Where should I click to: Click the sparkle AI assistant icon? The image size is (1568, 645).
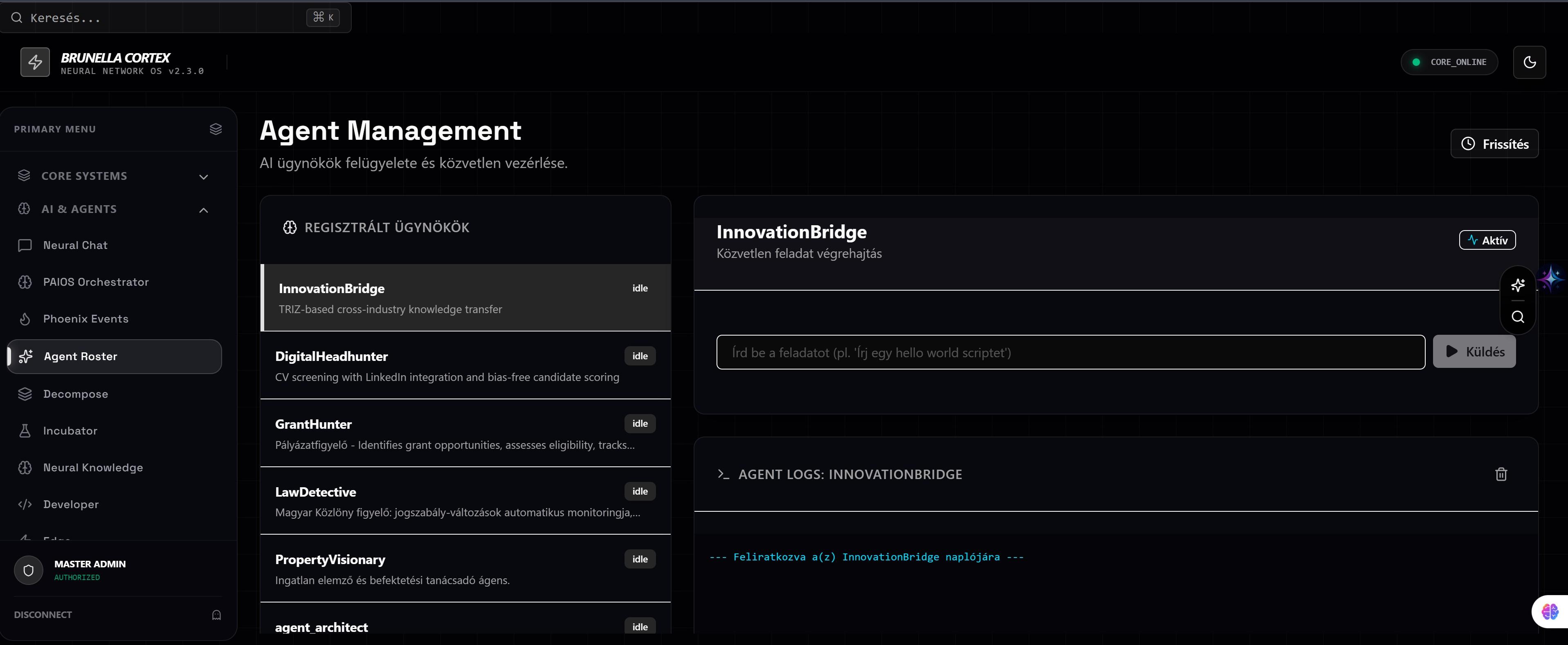coord(1517,285)
